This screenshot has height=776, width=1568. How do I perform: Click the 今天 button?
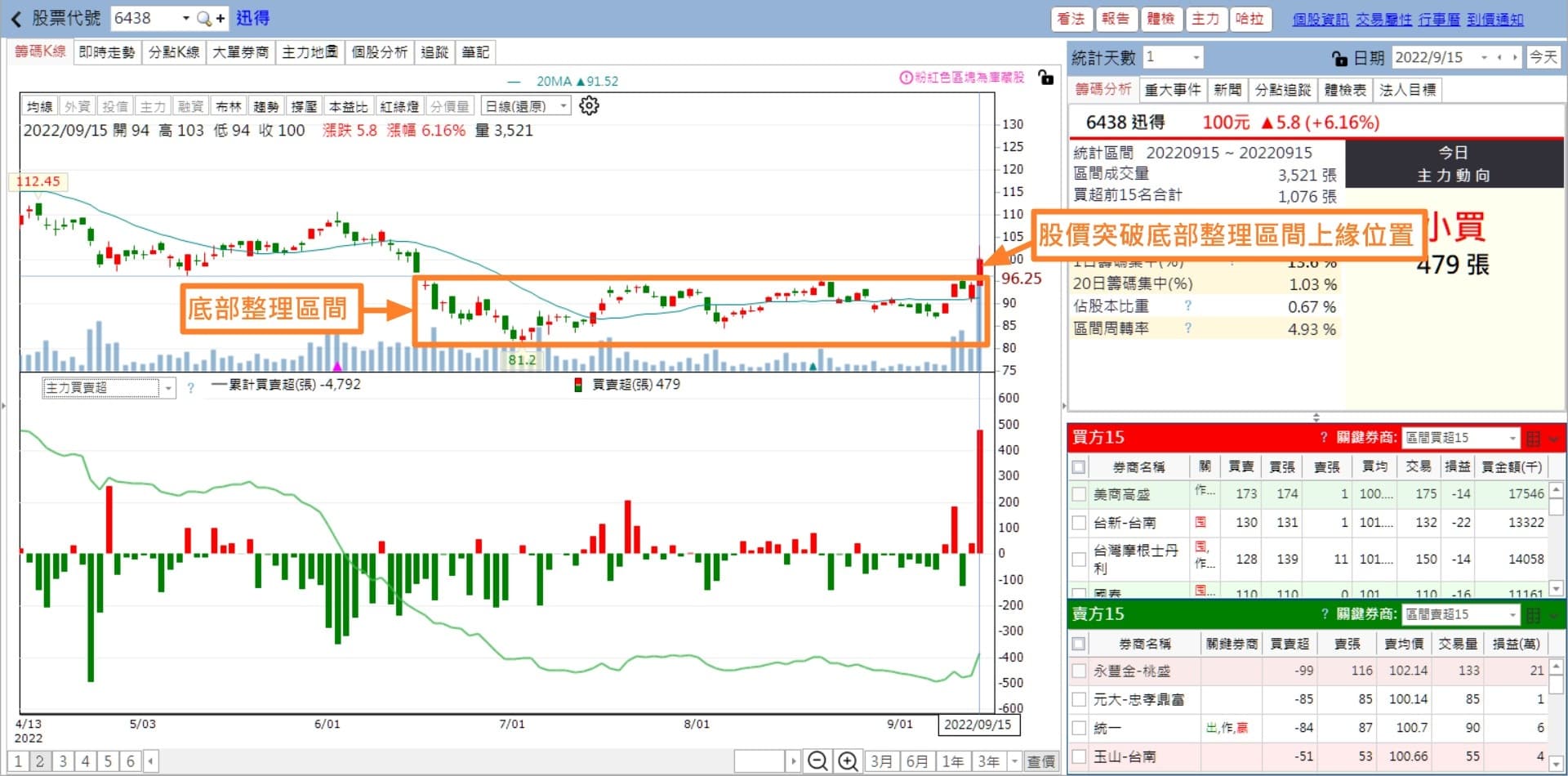tap(1543, 57)
